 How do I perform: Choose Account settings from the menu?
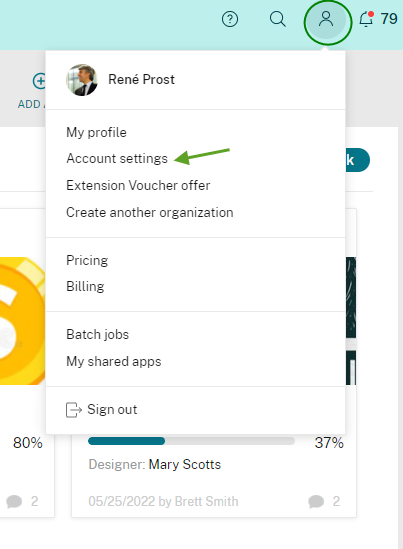pyautogui.click(x=117, y=159)
